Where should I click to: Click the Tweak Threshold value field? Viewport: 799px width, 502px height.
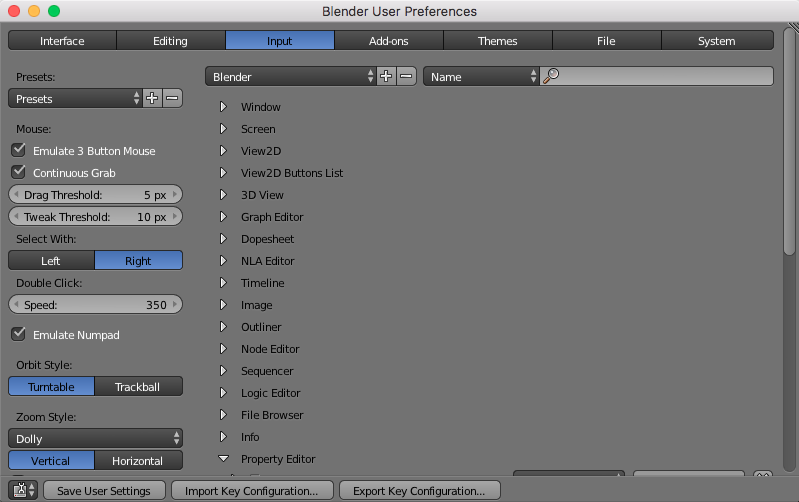pos(95,217)
